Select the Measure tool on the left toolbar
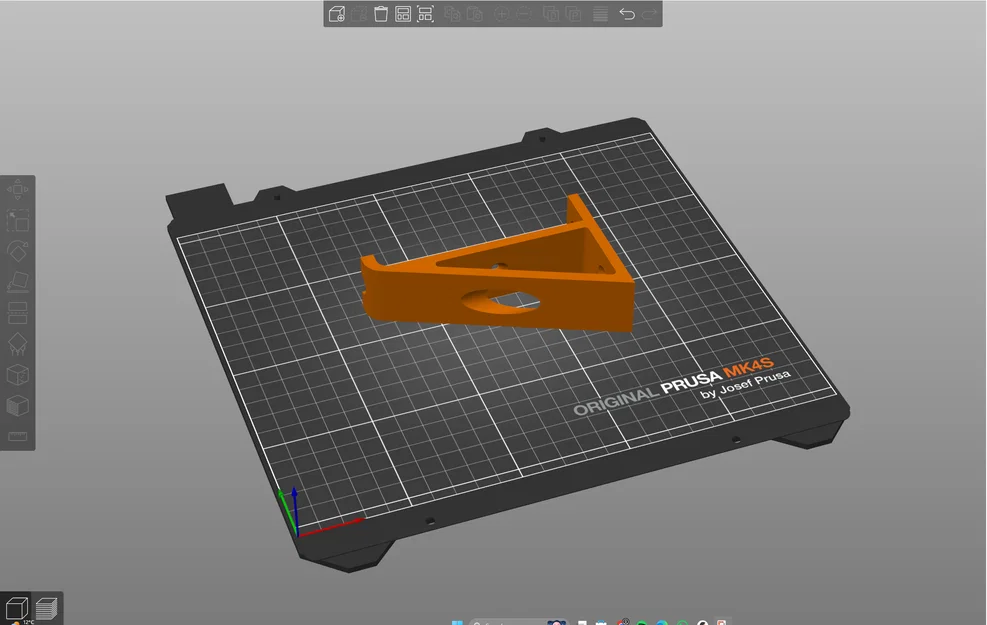Viewport: 987px width, 625px height. [x=17, y=437]
